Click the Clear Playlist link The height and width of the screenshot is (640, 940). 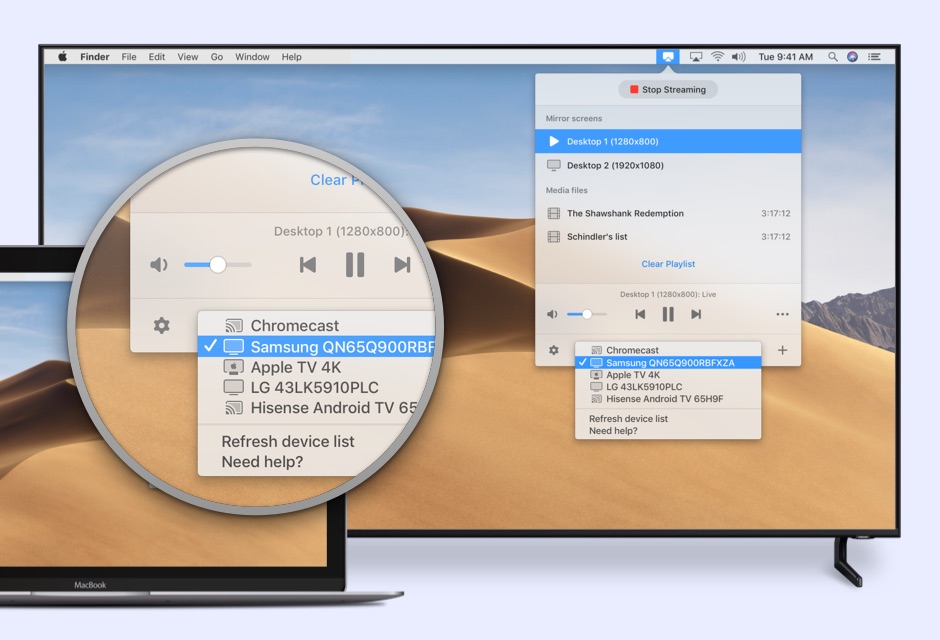668,263
